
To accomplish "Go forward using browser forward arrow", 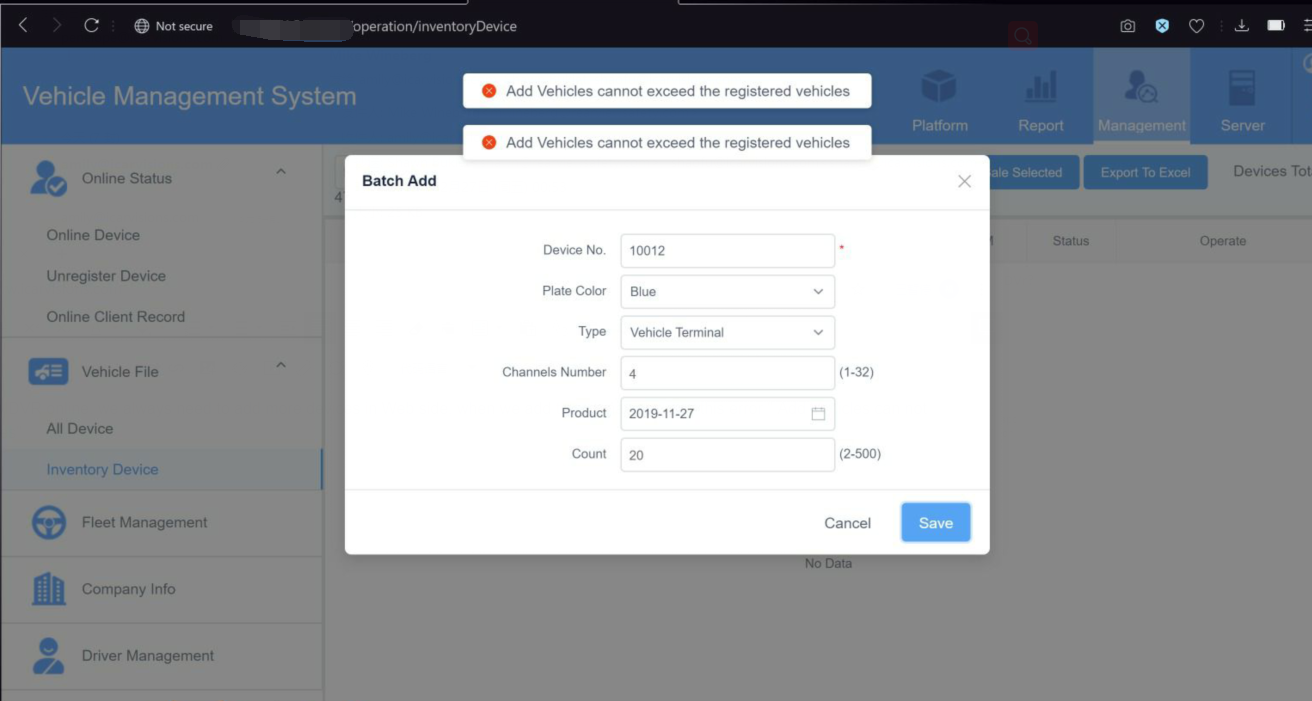I will [57, 26].
